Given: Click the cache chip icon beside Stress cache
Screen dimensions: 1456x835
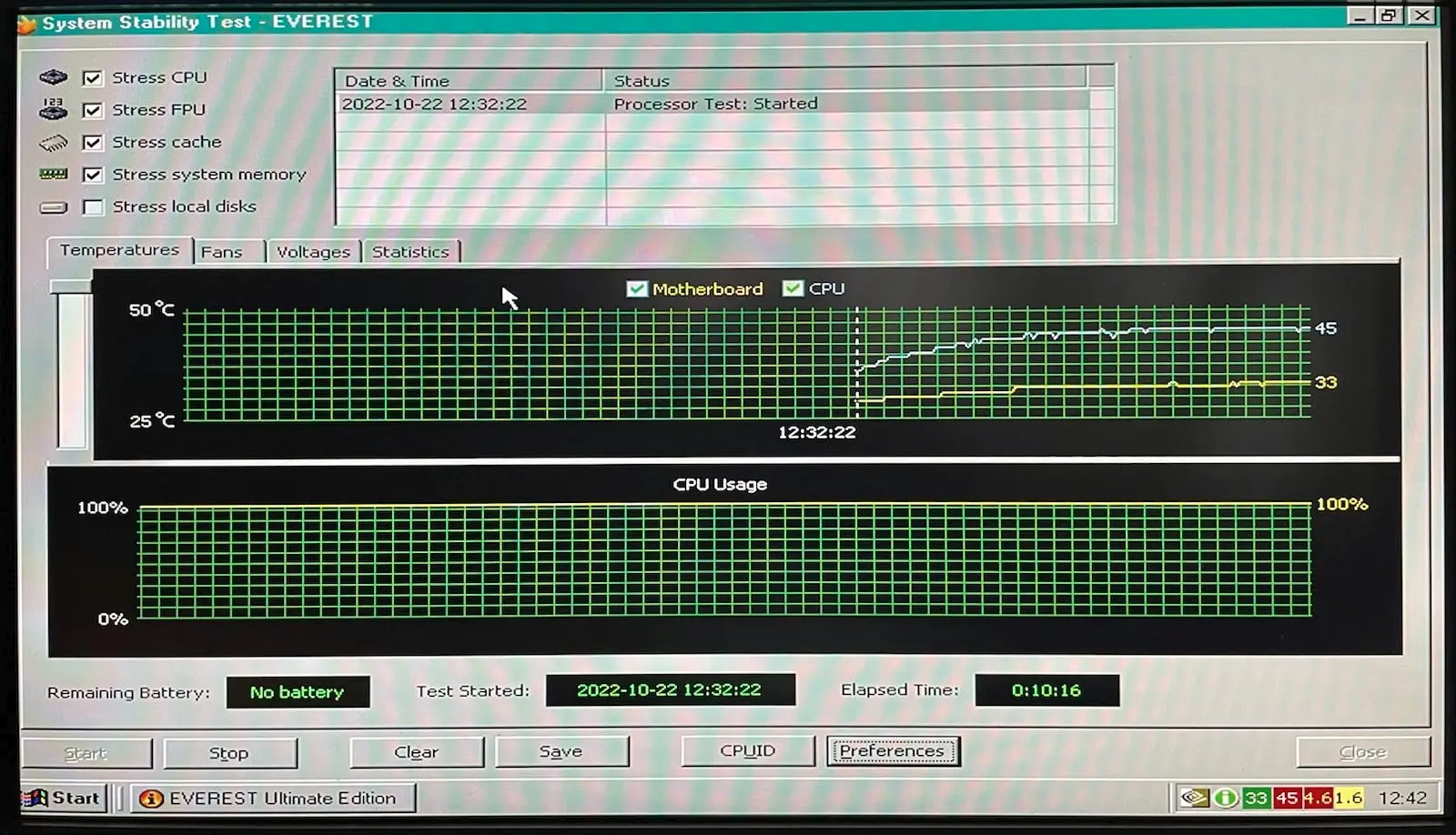Looking at the screenshot, I should pos(54,143).
